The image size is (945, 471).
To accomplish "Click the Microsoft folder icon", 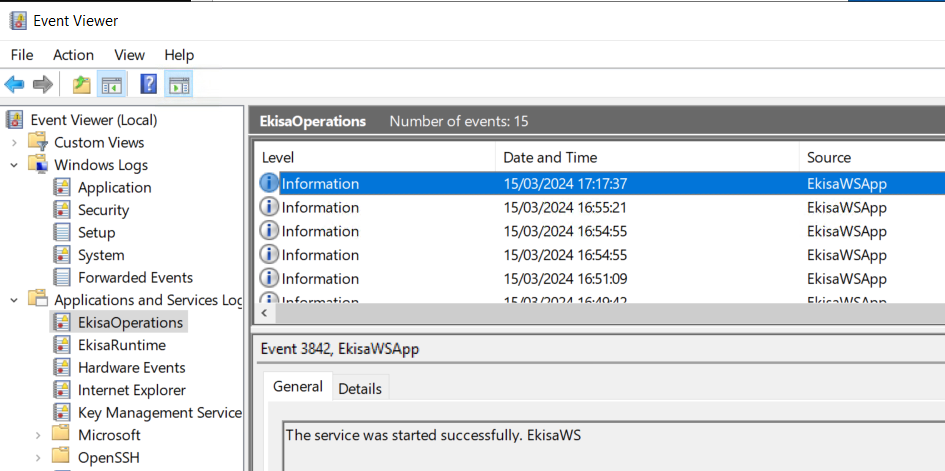I will tap(61, 434).
